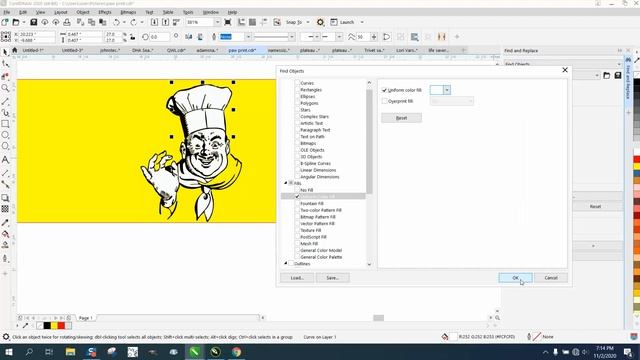The image size is (640, 360).
Task: Click the Redo arrow icon
Action: coord(133,22)
